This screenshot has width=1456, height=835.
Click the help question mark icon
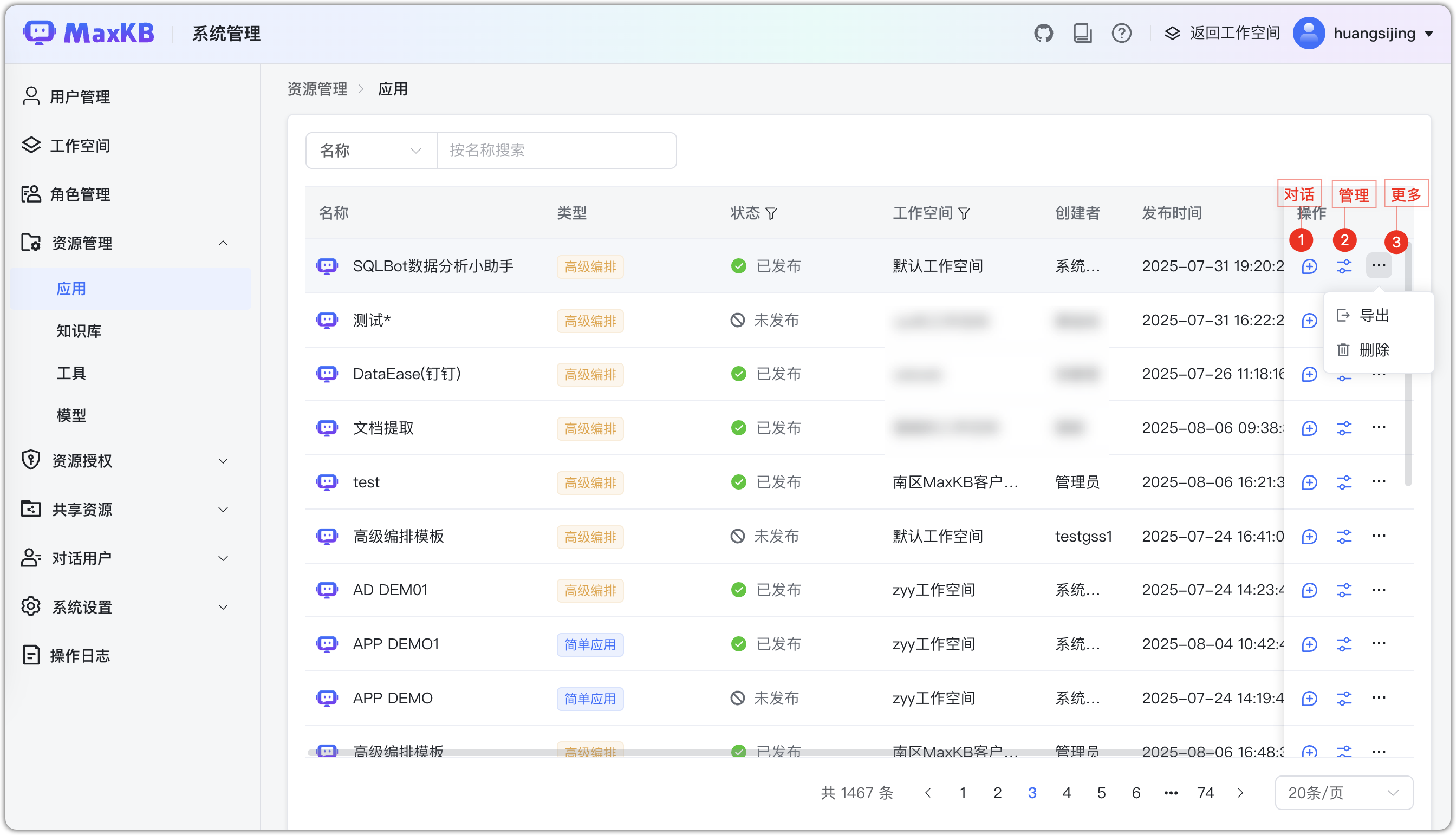1121,33
